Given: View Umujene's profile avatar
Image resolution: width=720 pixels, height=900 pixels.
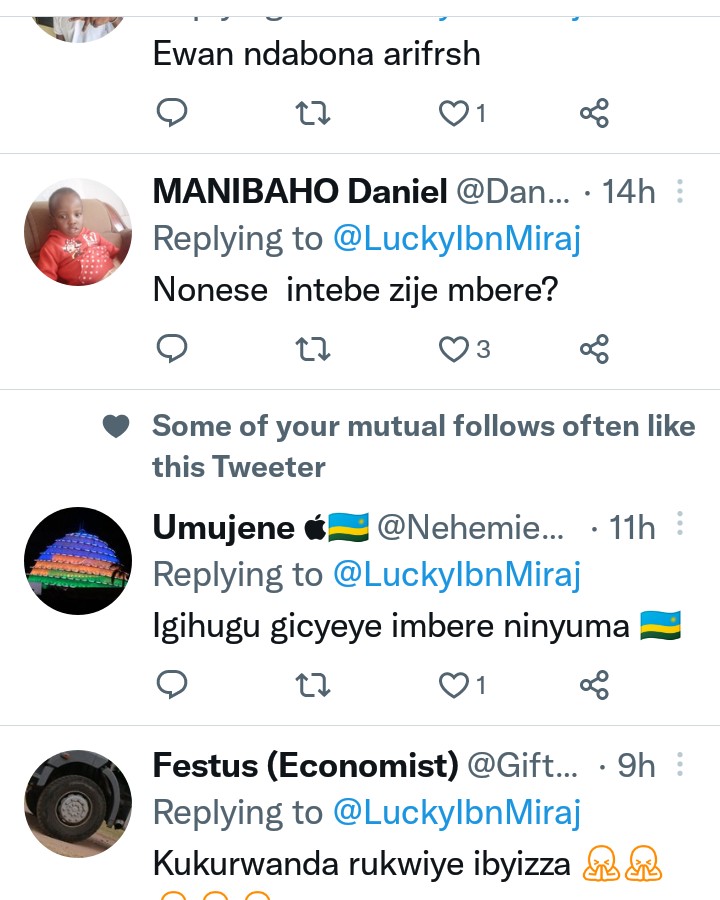Looking at the screenshot, I should [x=78, y=560].
